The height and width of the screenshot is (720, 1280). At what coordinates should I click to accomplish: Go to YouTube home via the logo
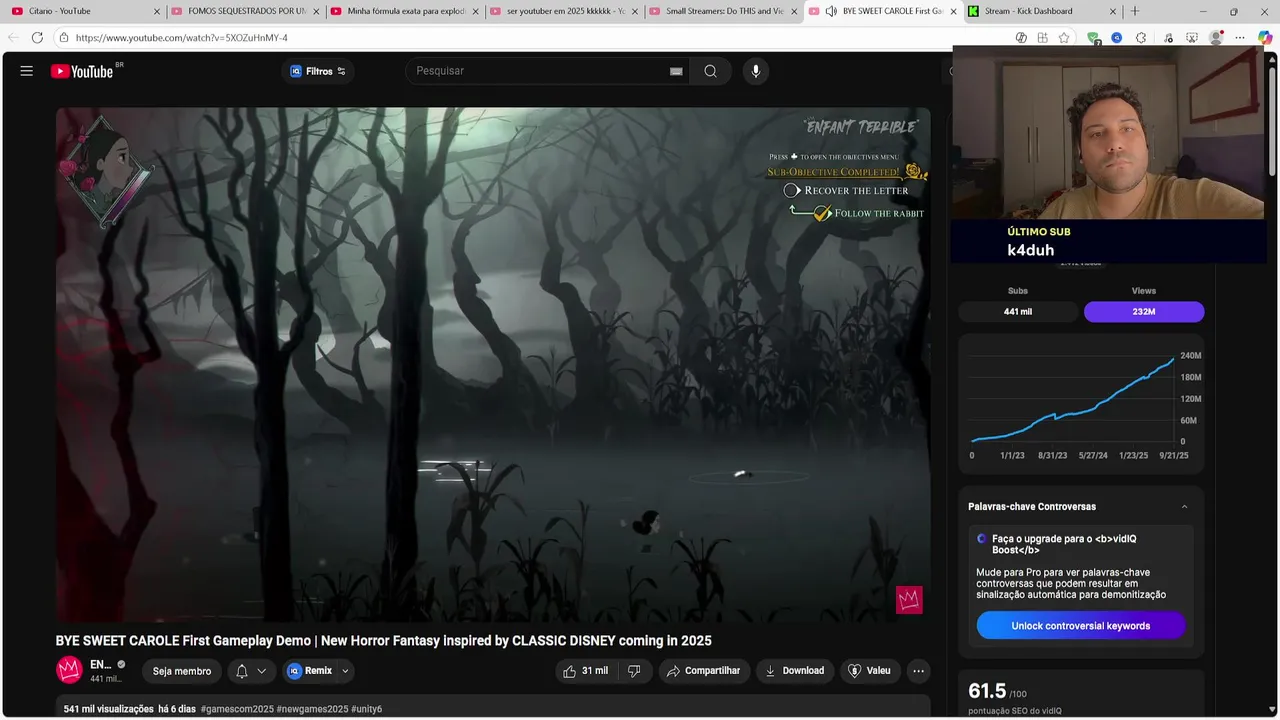tap(84, 71)
